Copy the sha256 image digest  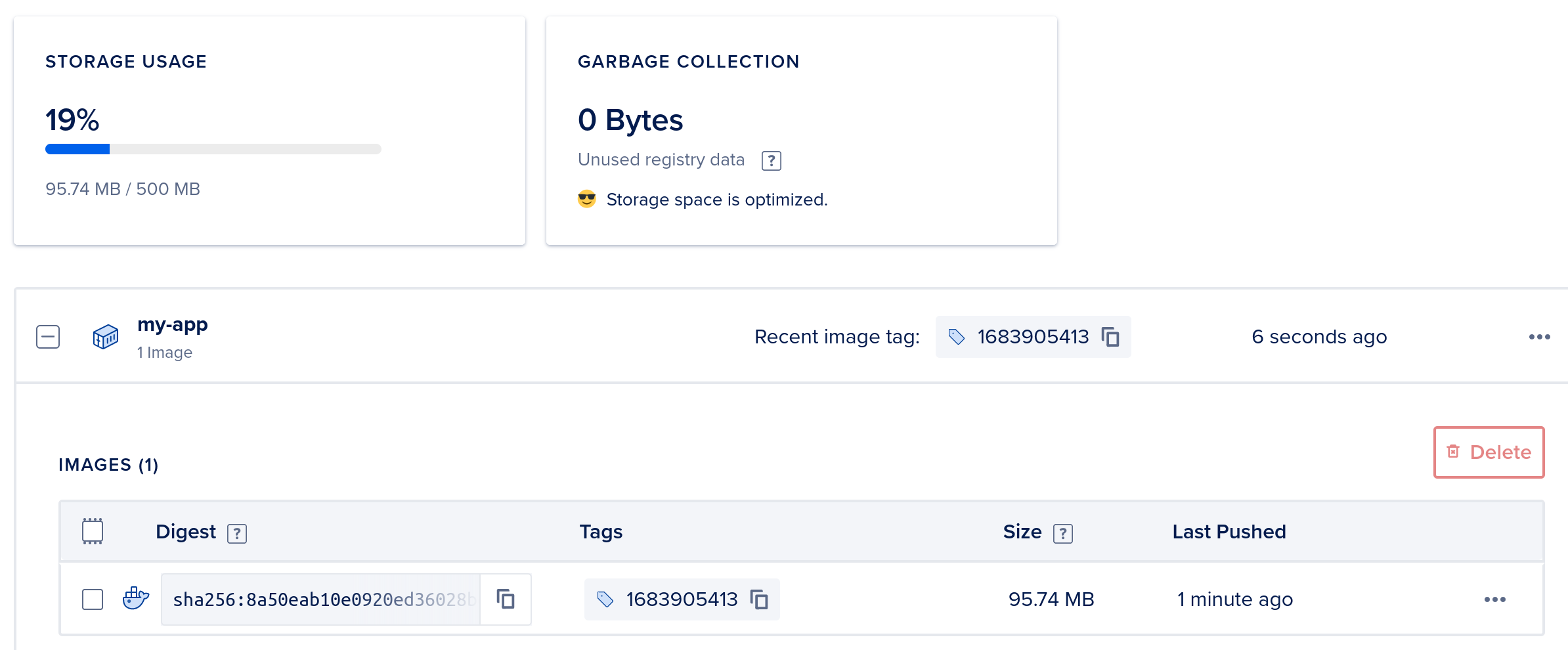(x=506, y=599)
